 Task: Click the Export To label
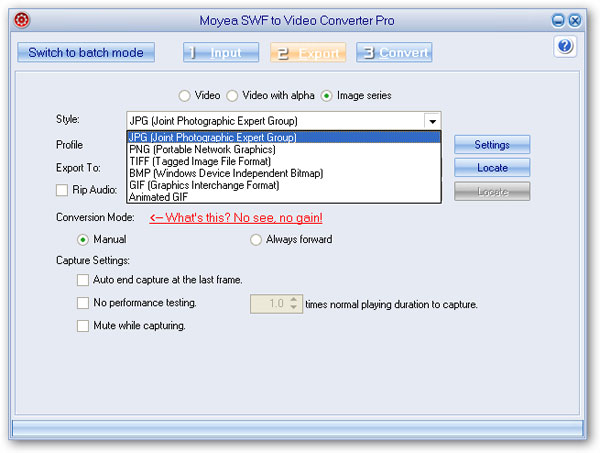tap(78, 168)
